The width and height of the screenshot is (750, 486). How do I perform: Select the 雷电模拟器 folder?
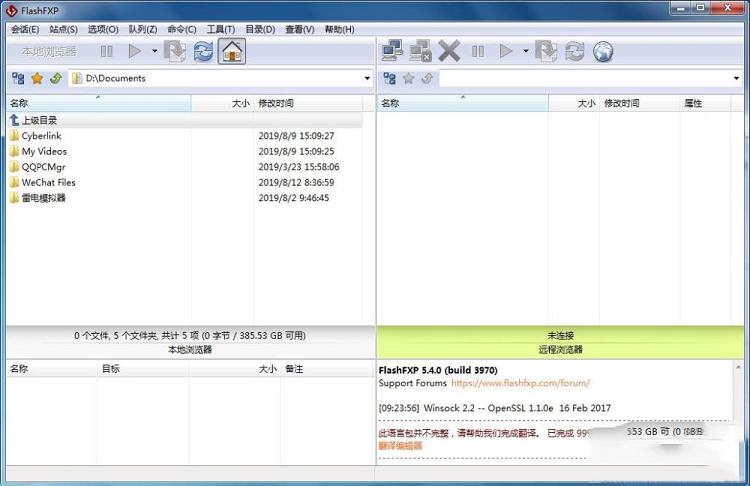44,198
